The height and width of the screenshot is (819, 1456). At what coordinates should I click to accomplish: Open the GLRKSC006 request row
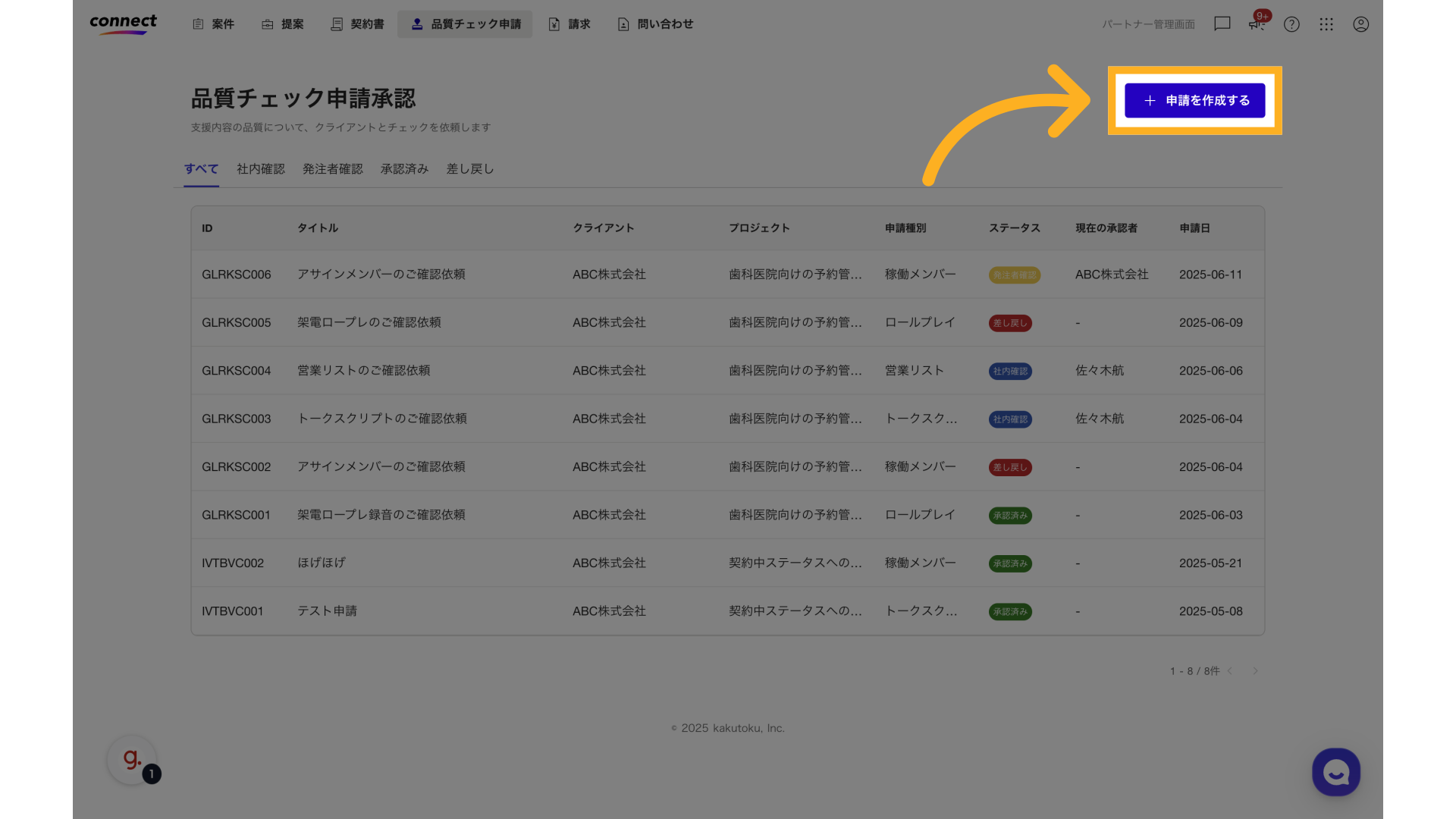531,275
